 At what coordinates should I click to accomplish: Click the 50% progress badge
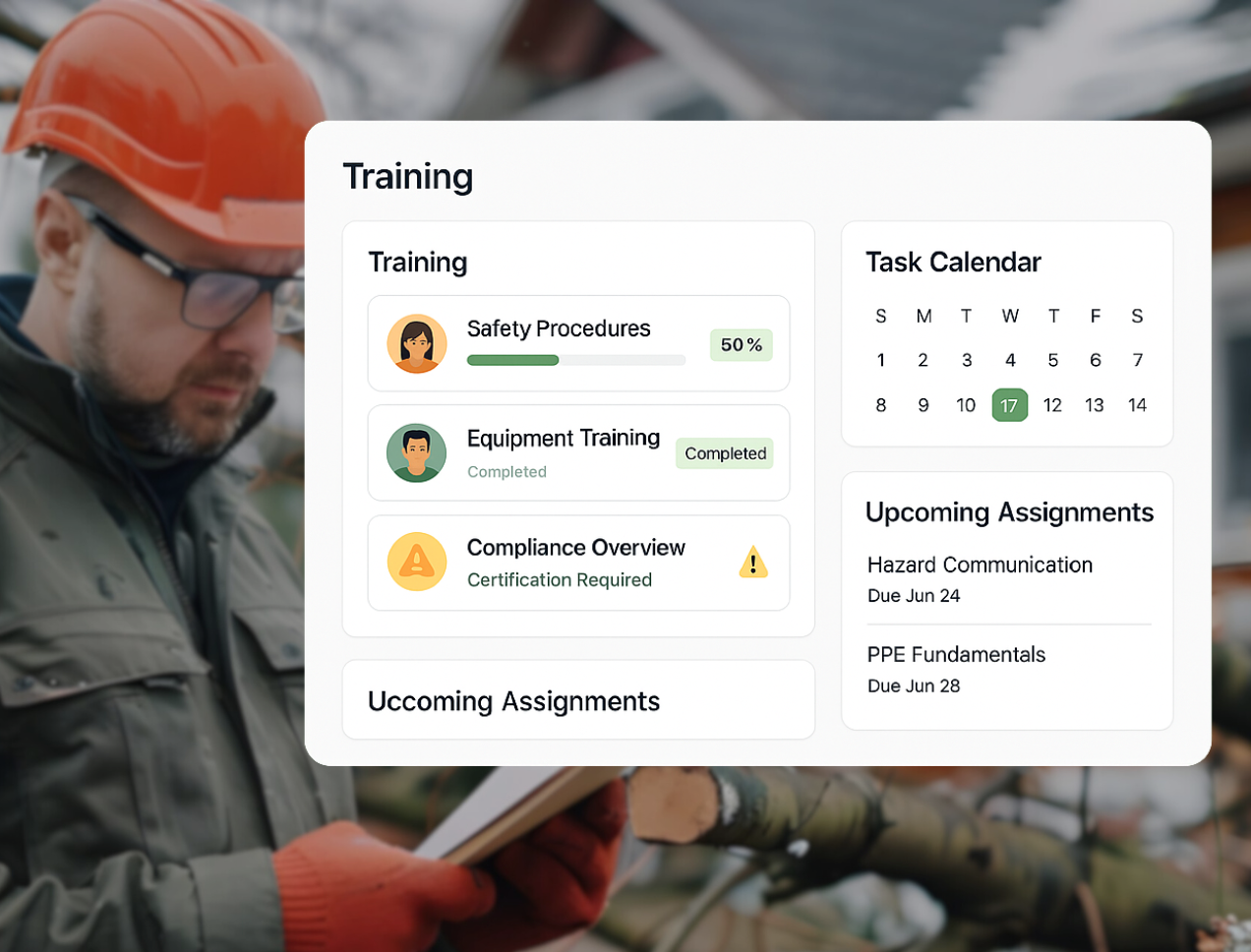tap(742, 345)
